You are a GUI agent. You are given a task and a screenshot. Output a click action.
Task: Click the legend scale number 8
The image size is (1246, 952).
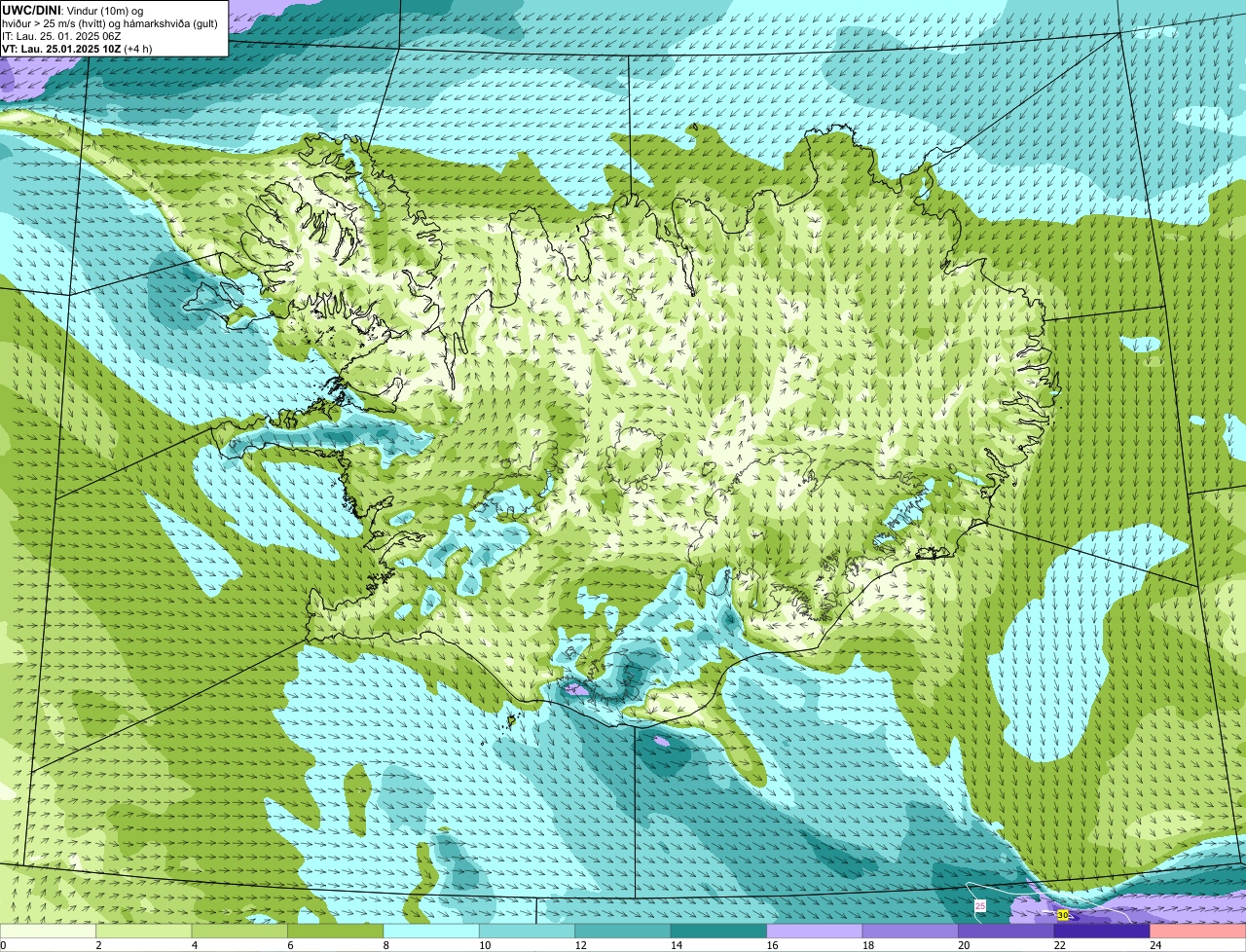(x=385, y=945)
